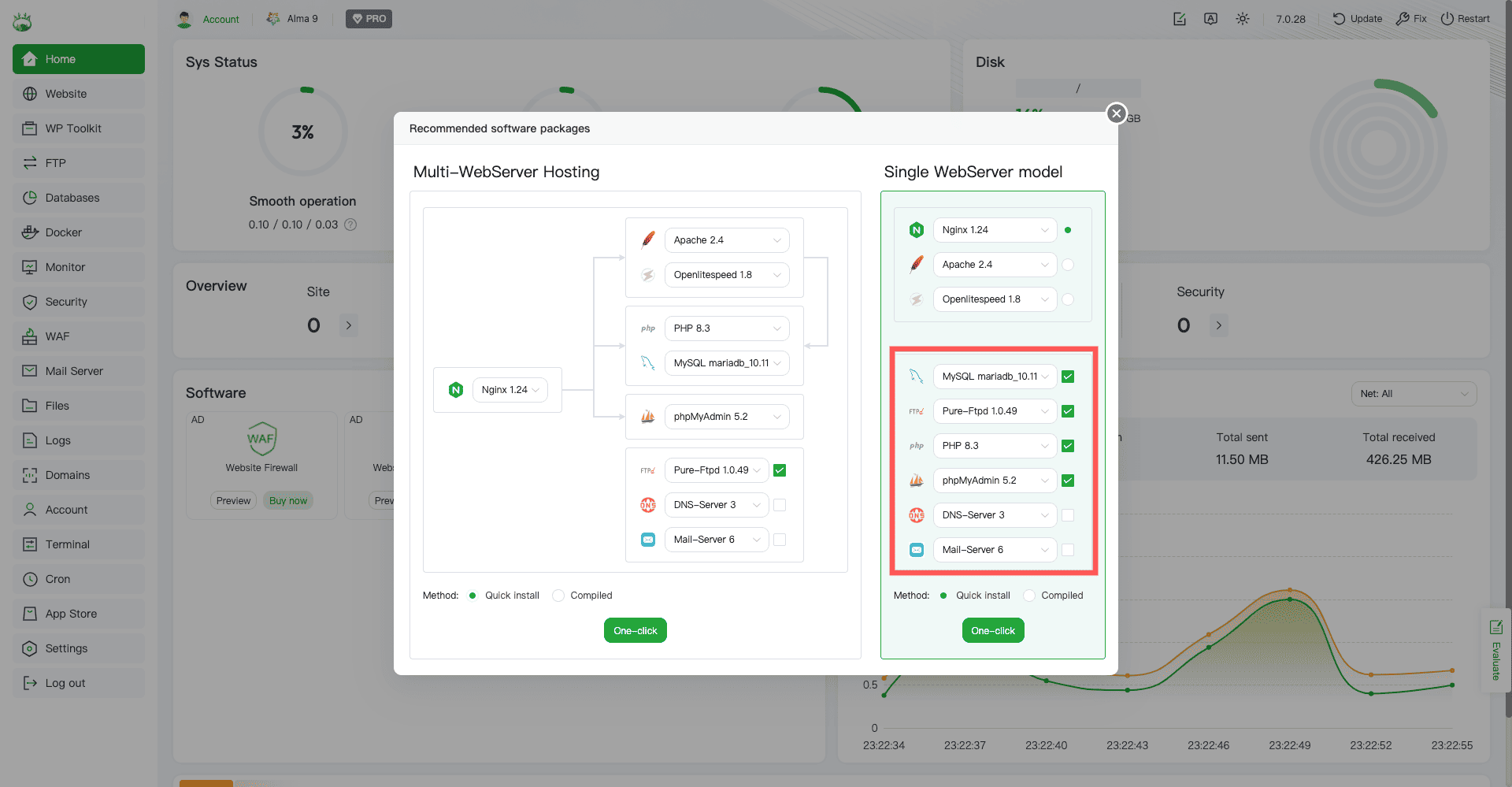This screenshot has width=1512, height=787.
Task: Click the load average help icon
Action: (x=350, y=225)
